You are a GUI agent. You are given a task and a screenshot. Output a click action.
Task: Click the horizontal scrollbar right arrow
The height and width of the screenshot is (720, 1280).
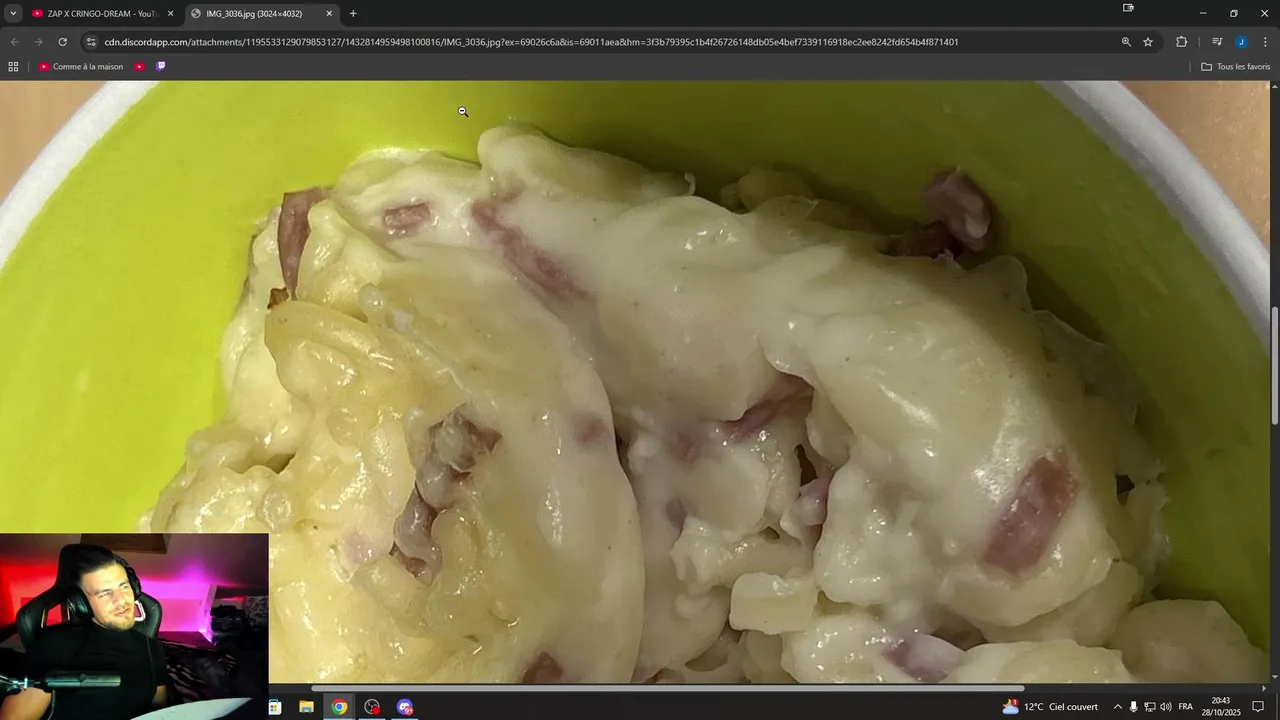click(1264, 688)
